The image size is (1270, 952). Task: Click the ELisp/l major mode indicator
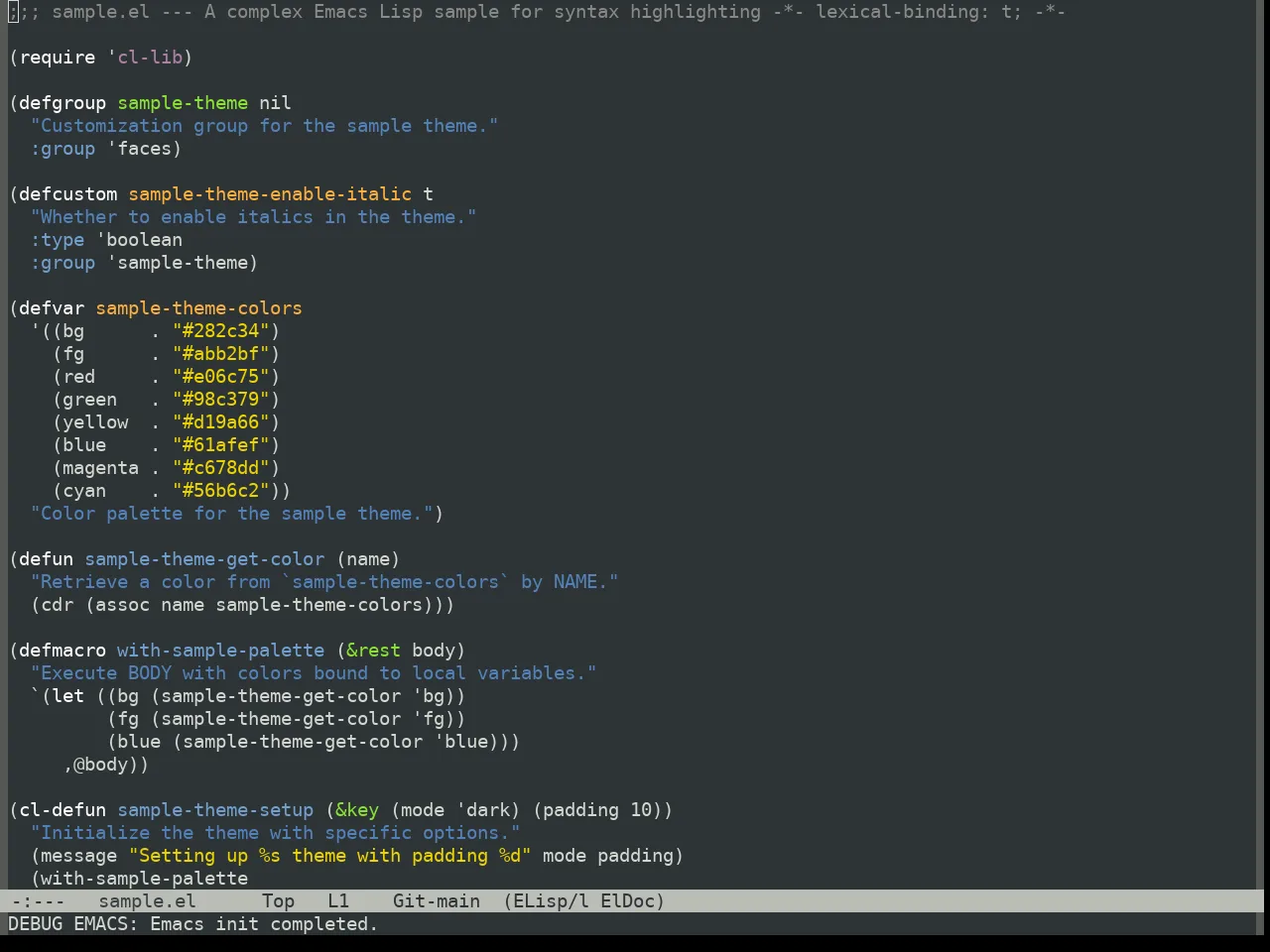[551, 901]
